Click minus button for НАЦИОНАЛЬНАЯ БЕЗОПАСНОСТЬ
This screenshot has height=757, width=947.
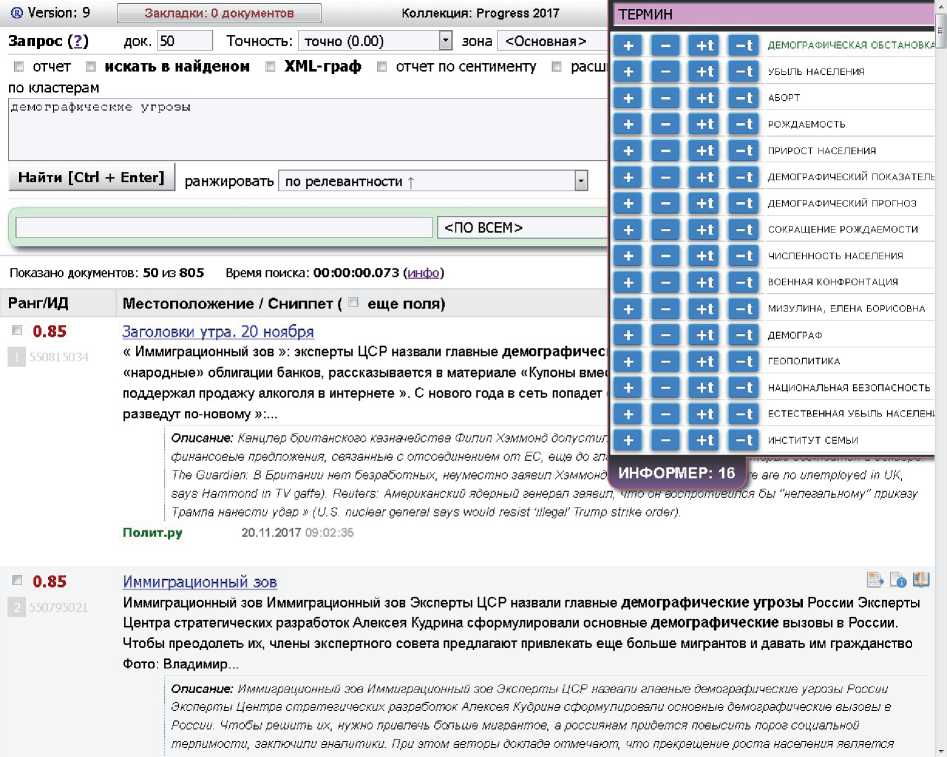[x=666, y=388]
